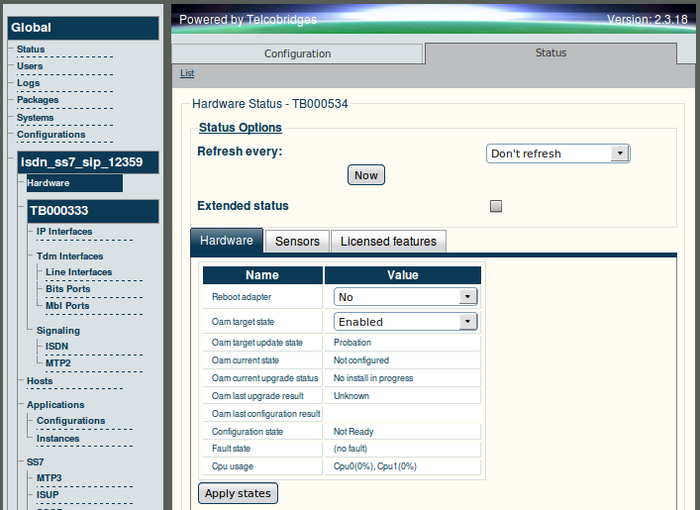Open IP Interfaces in the sidebar

64,231
